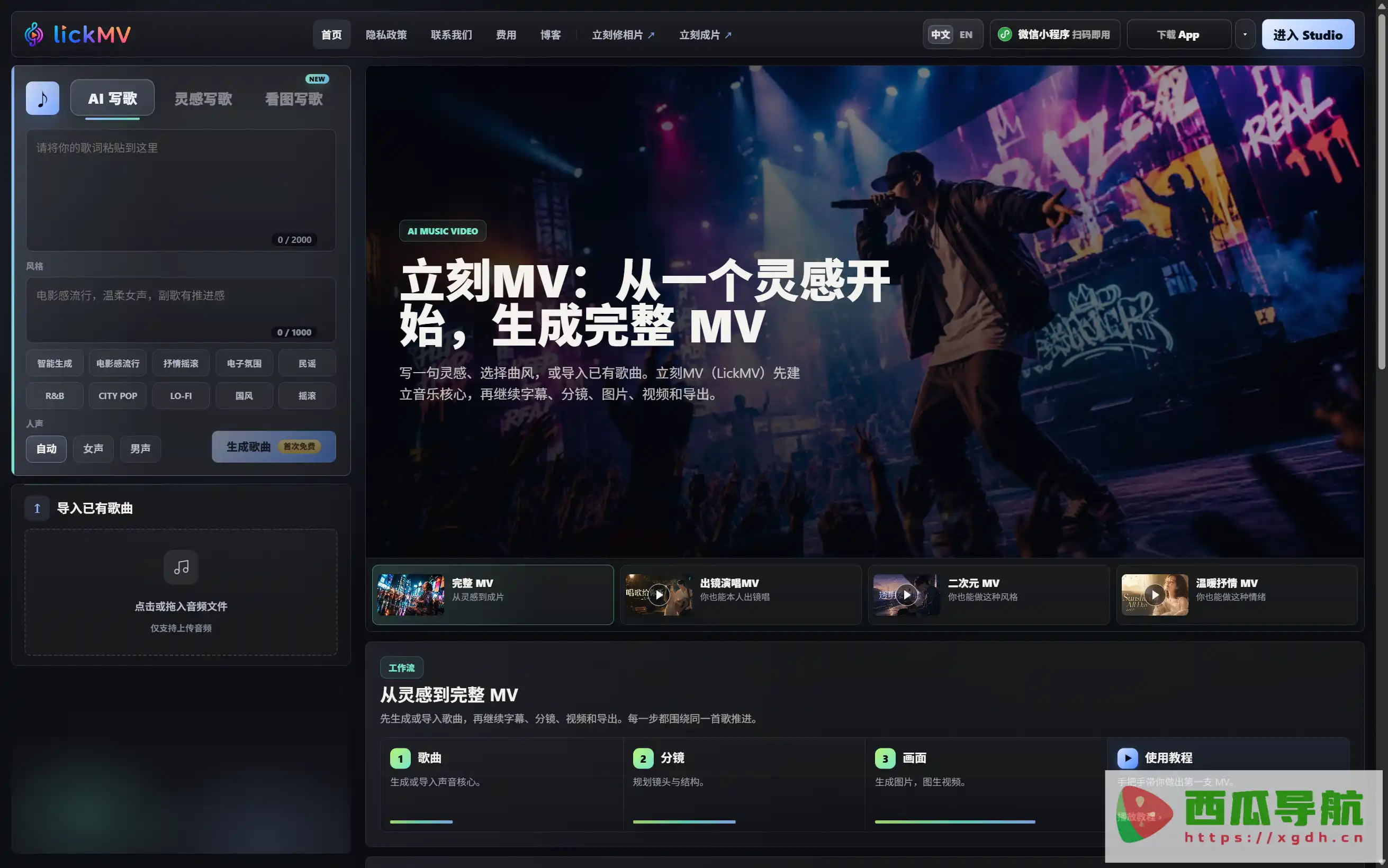The image size is (1388, 868).
Task: Open the 隐私政策 nav item
Action: [386, 34]
